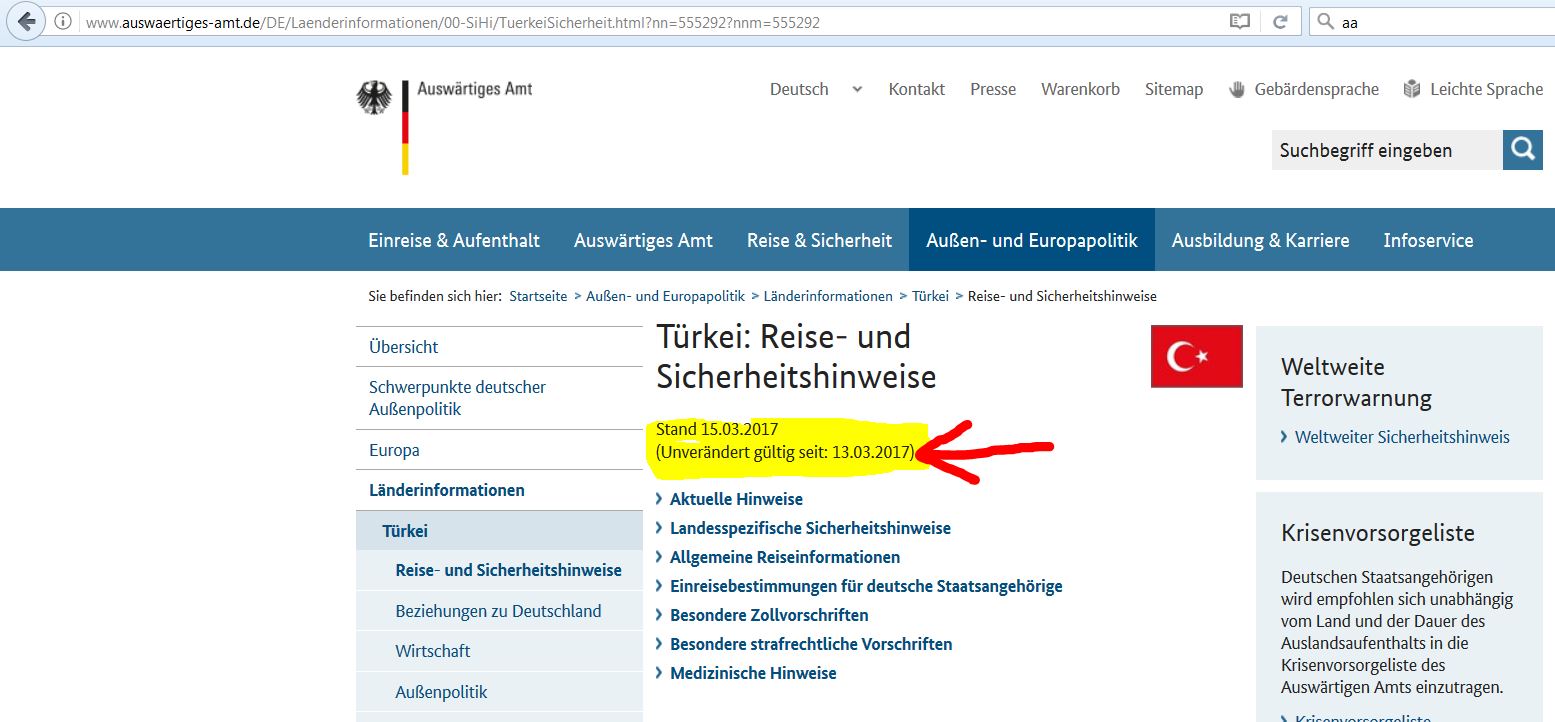Image resolution: width=1555 pixels, height=722 pixels.
Task: Click the site information icon in address bar
Action: click(63, 21)
